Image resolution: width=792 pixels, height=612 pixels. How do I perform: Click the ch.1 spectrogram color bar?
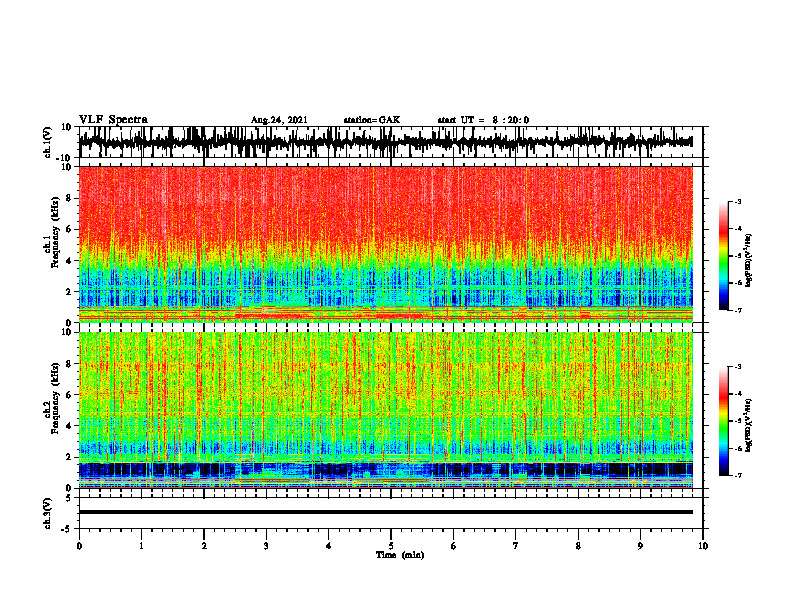[723, 256]
